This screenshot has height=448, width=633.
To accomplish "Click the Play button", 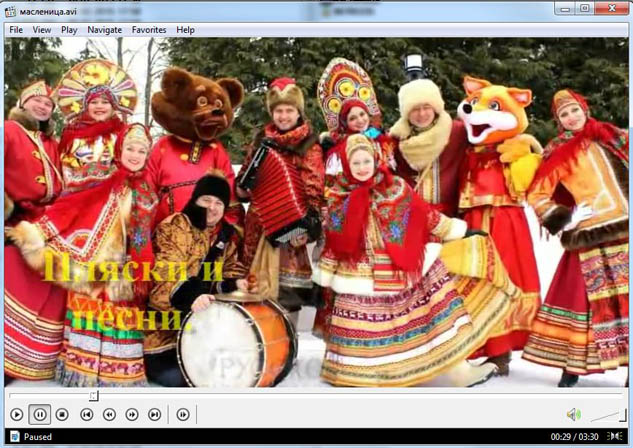I will [x=17, y=415].
